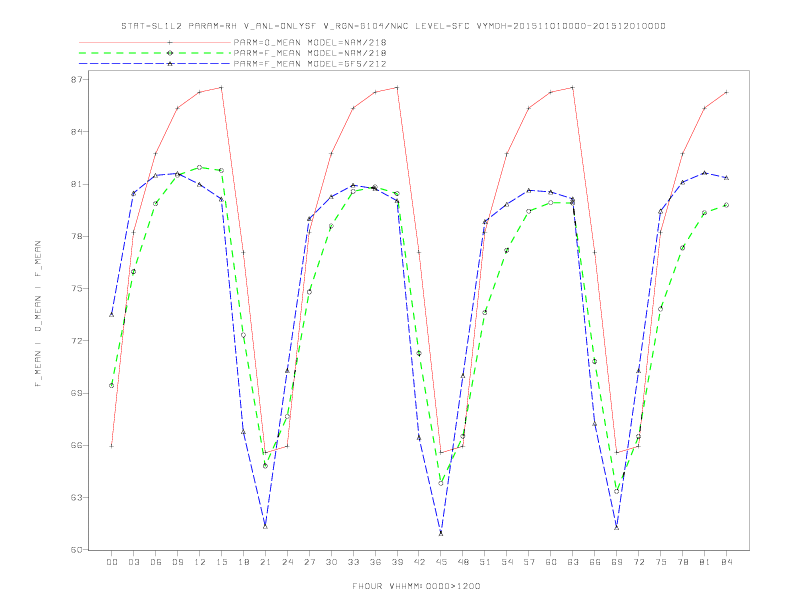Click x-axis tick label 39
792x612 pixels.
pos(398,562)
